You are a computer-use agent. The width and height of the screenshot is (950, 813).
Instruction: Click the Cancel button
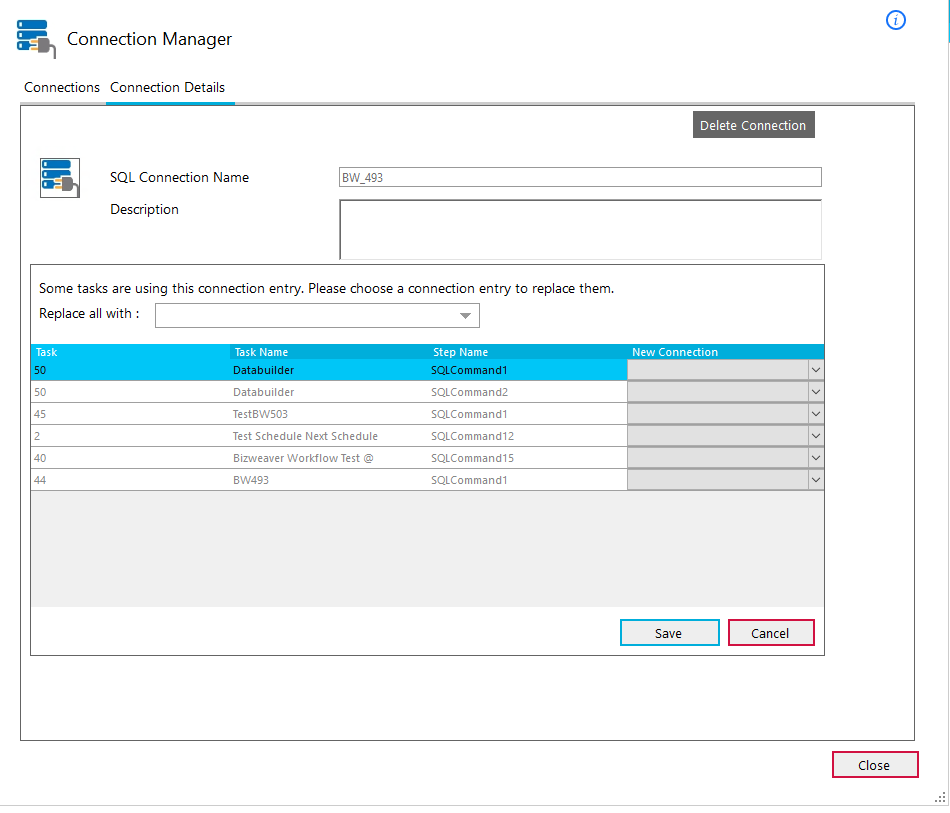771,633
